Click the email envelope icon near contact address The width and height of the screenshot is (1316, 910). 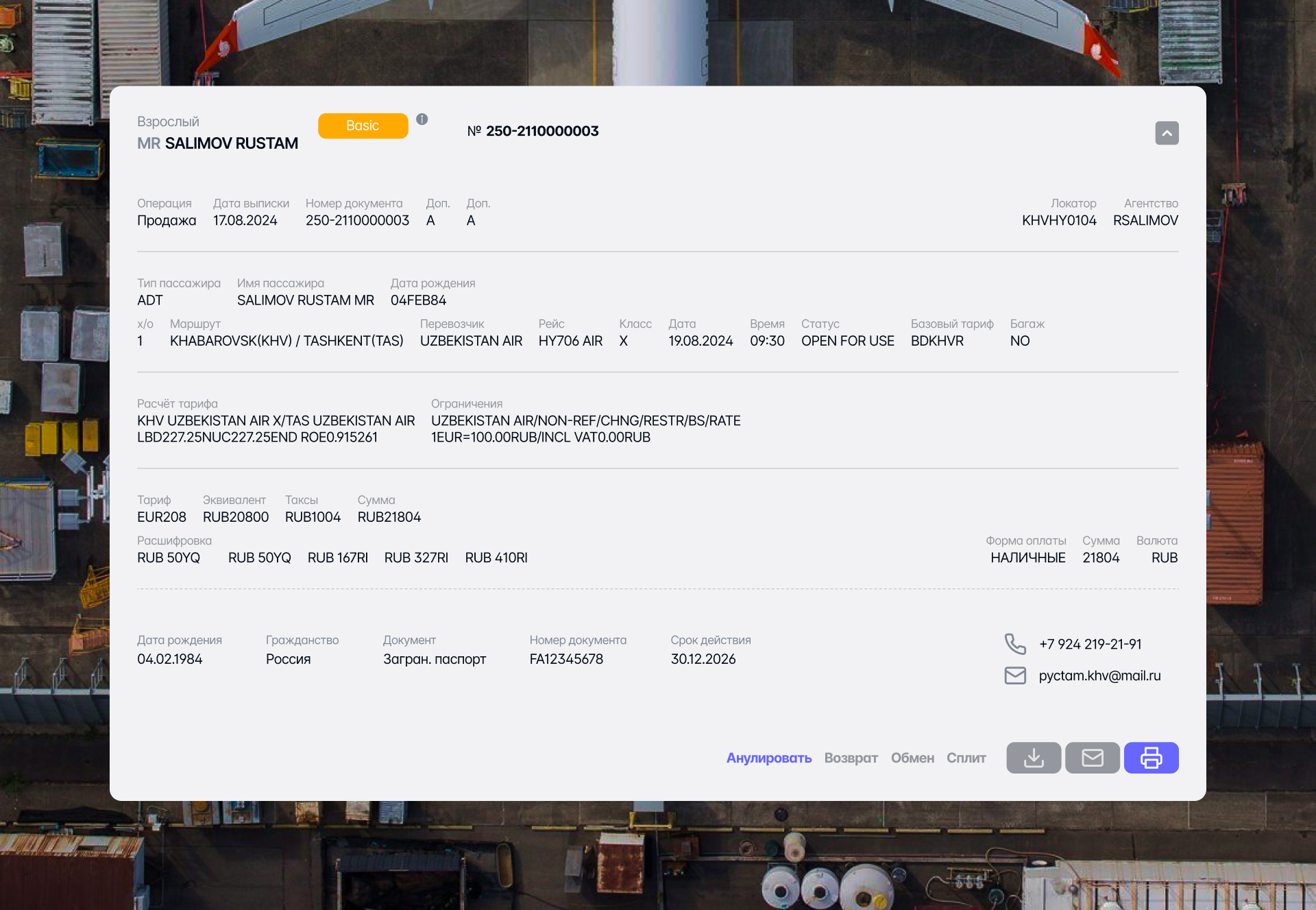[1015, 675]
